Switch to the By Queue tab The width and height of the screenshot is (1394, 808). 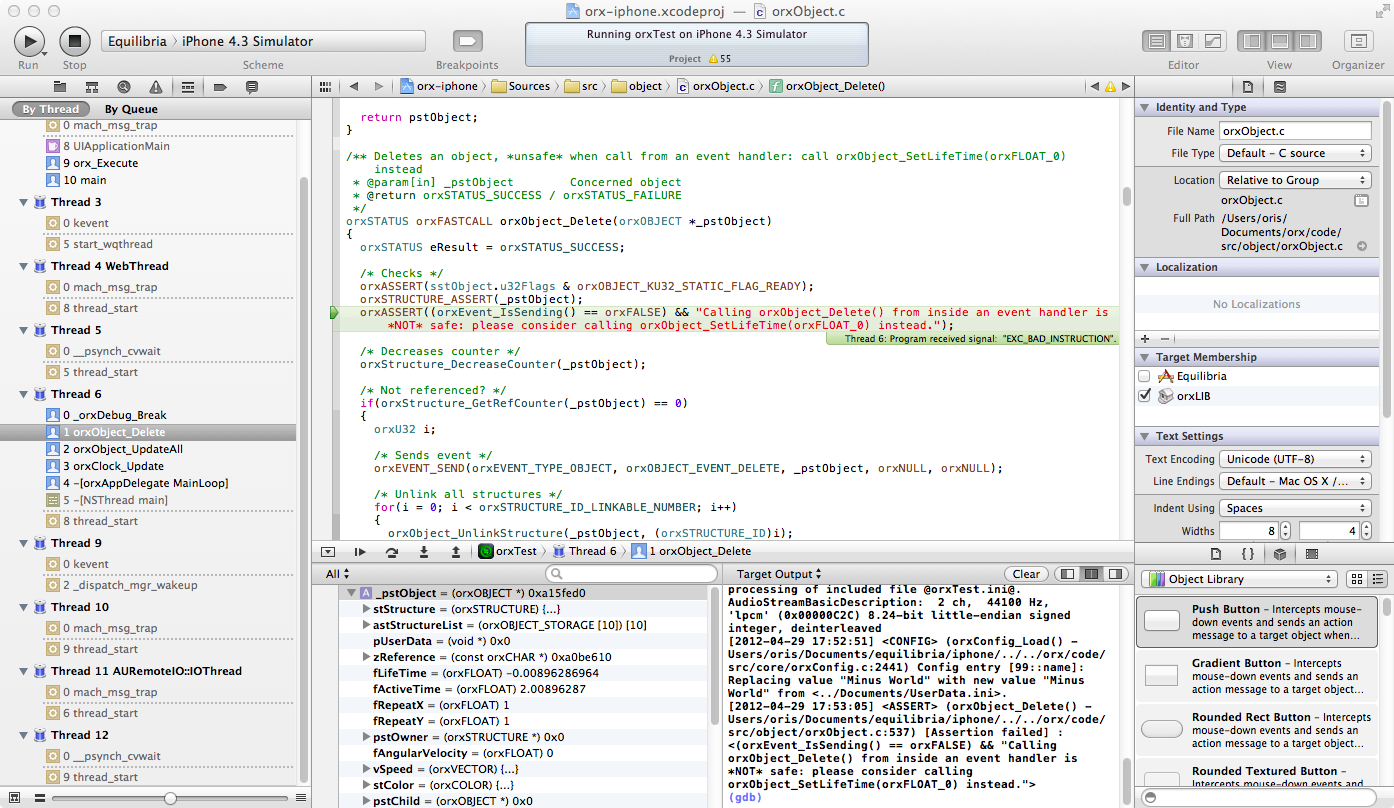[131, 109]
